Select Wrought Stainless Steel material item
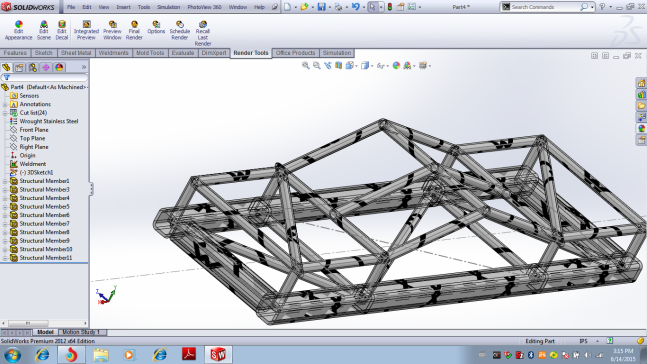647x364 pixels. click(49, 121)
